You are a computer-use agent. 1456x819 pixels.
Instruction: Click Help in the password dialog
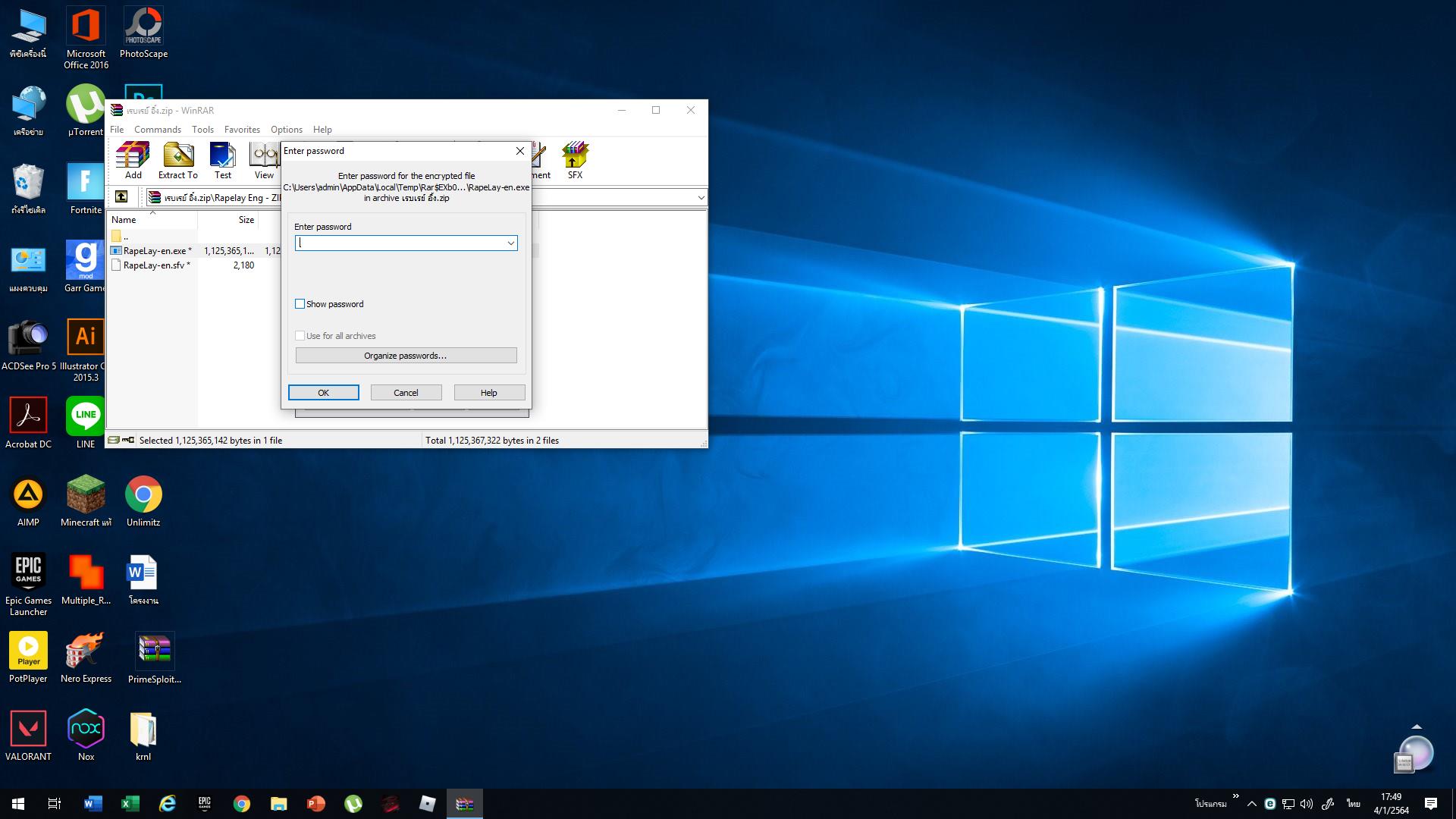(489, 393)
